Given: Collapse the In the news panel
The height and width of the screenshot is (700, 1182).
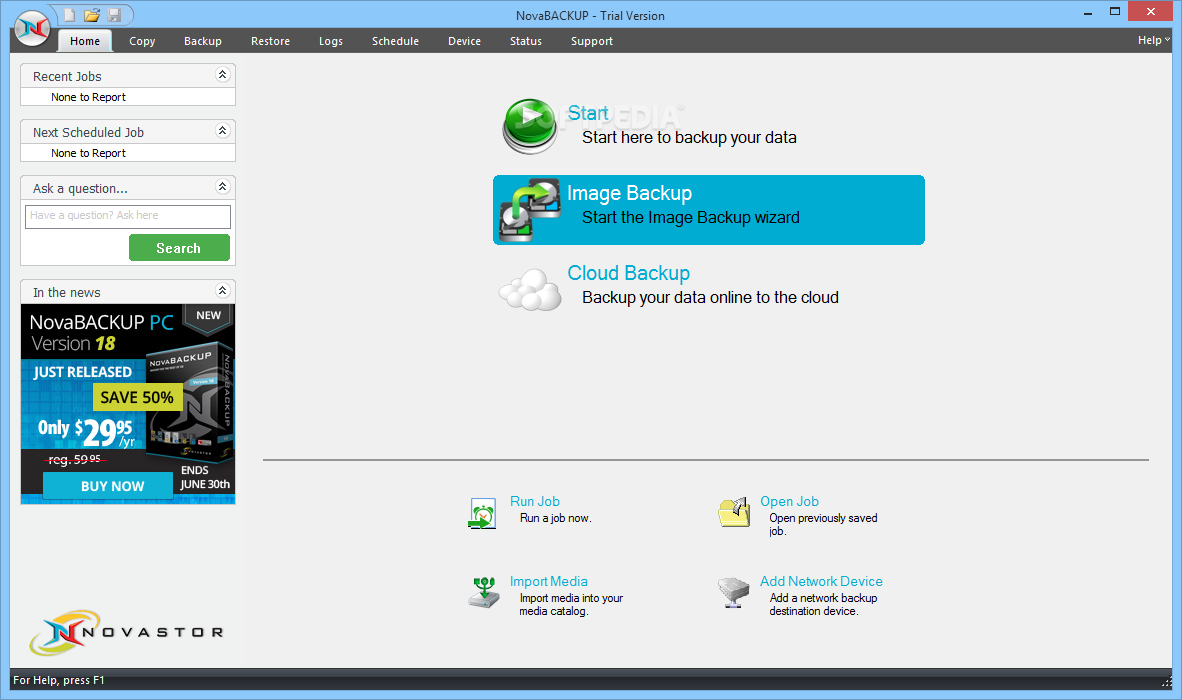Looking at the screenshot, I should tap(222, 290).
